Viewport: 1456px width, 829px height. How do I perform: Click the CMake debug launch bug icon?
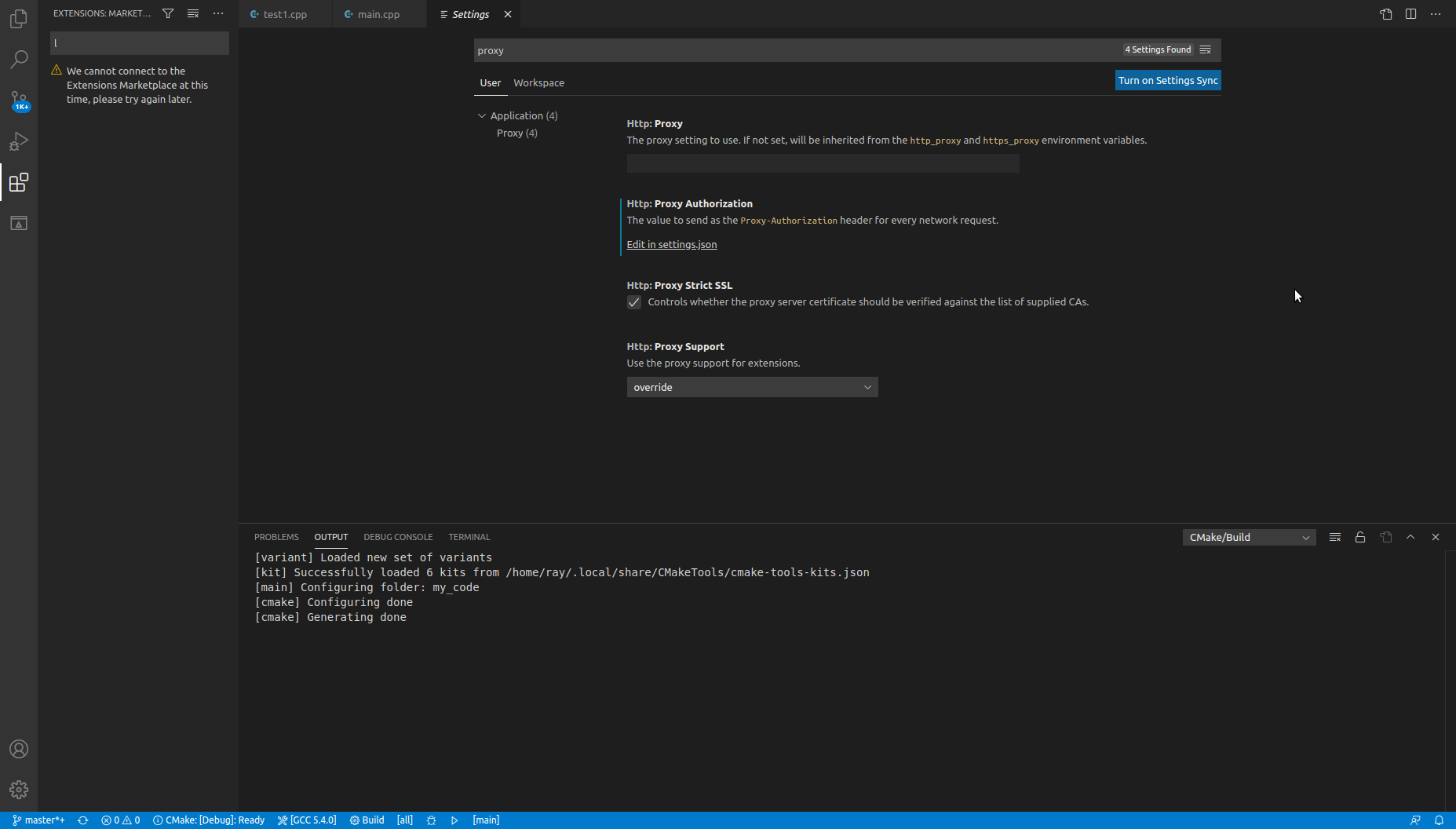coord(431,820)
